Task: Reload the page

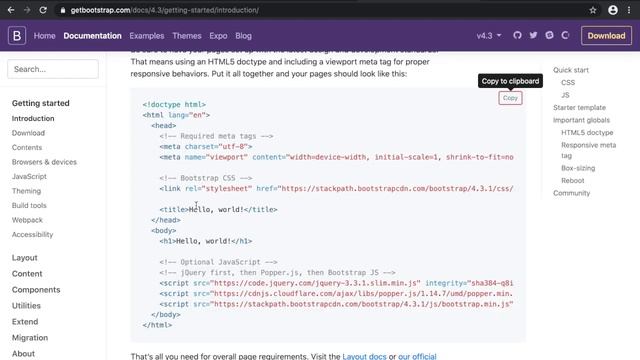Action: pyautogui.click(x=43, y=10)
